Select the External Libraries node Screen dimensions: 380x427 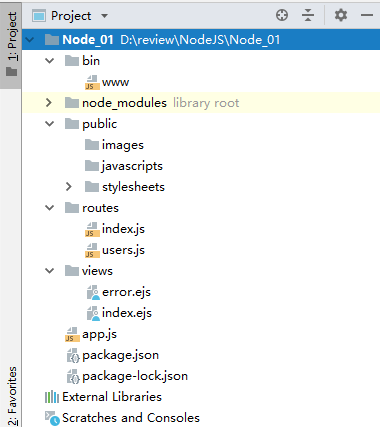coord(112,397)
